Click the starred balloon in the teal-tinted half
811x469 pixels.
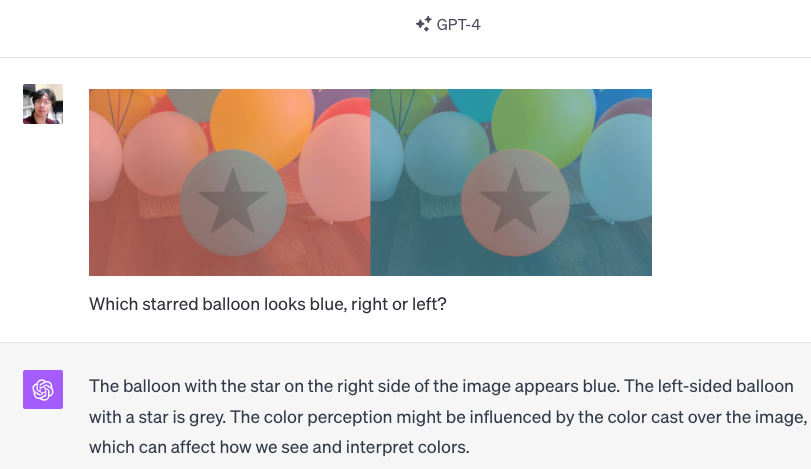(x=515, y=202)
